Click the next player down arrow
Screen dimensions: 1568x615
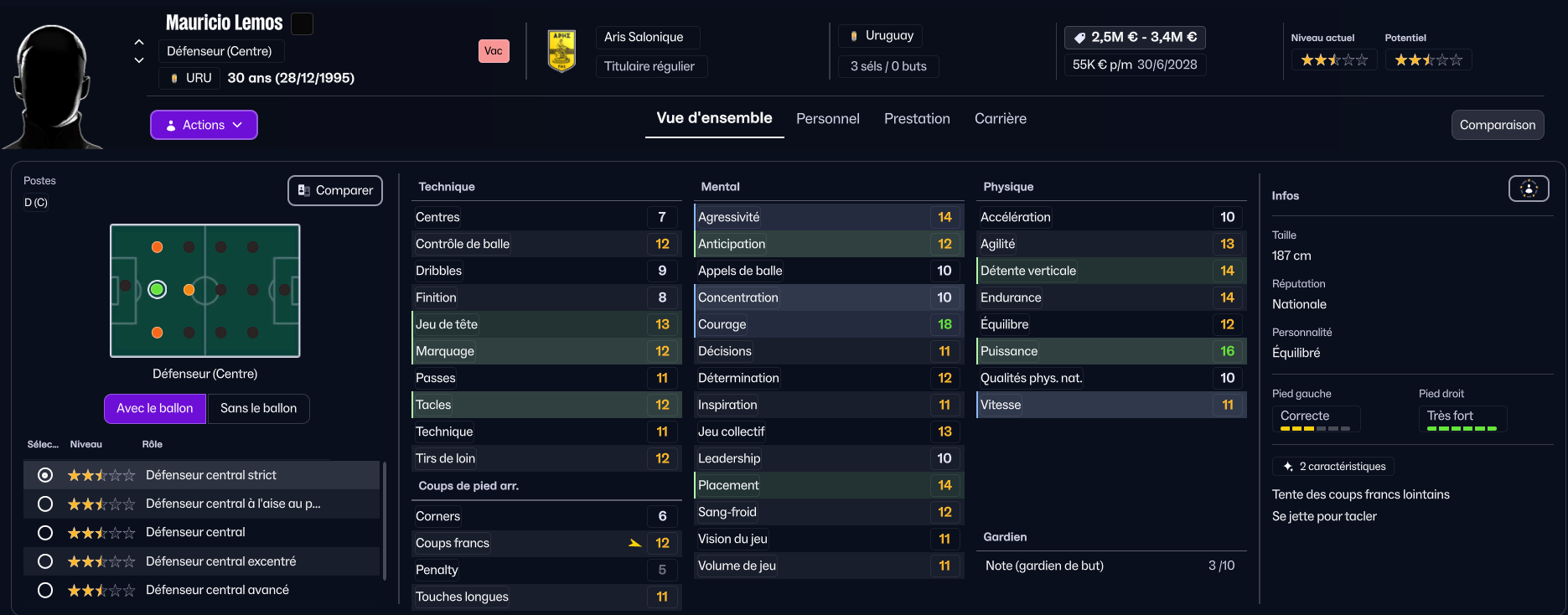click(x=139, y=60)
